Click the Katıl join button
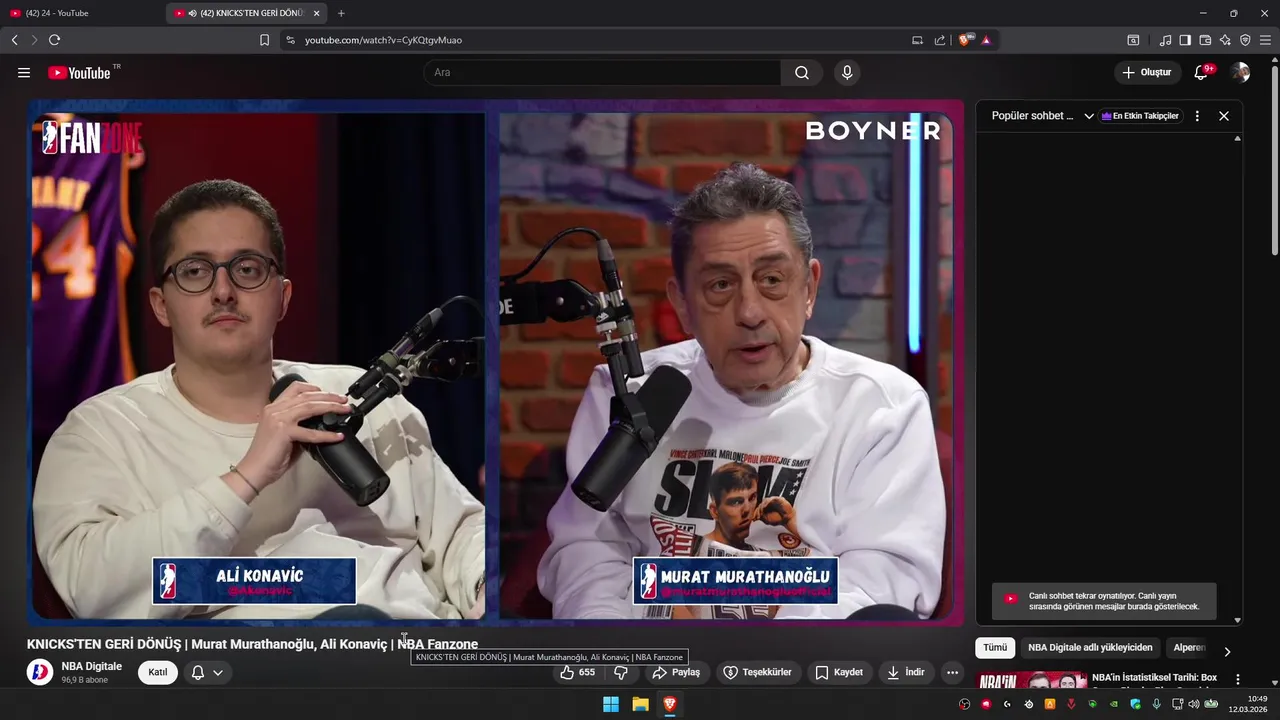The height and width of the screenshot is (720, 1280). pyautogui.click(x=158, y=672)
